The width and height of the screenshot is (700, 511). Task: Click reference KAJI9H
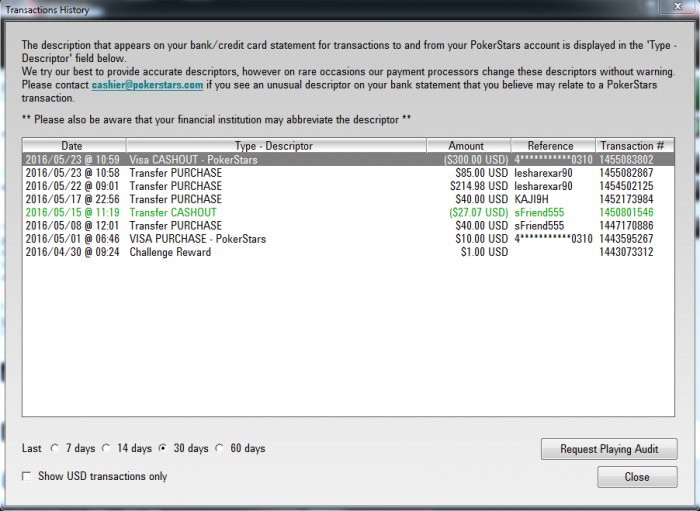(x=531, y=199)
